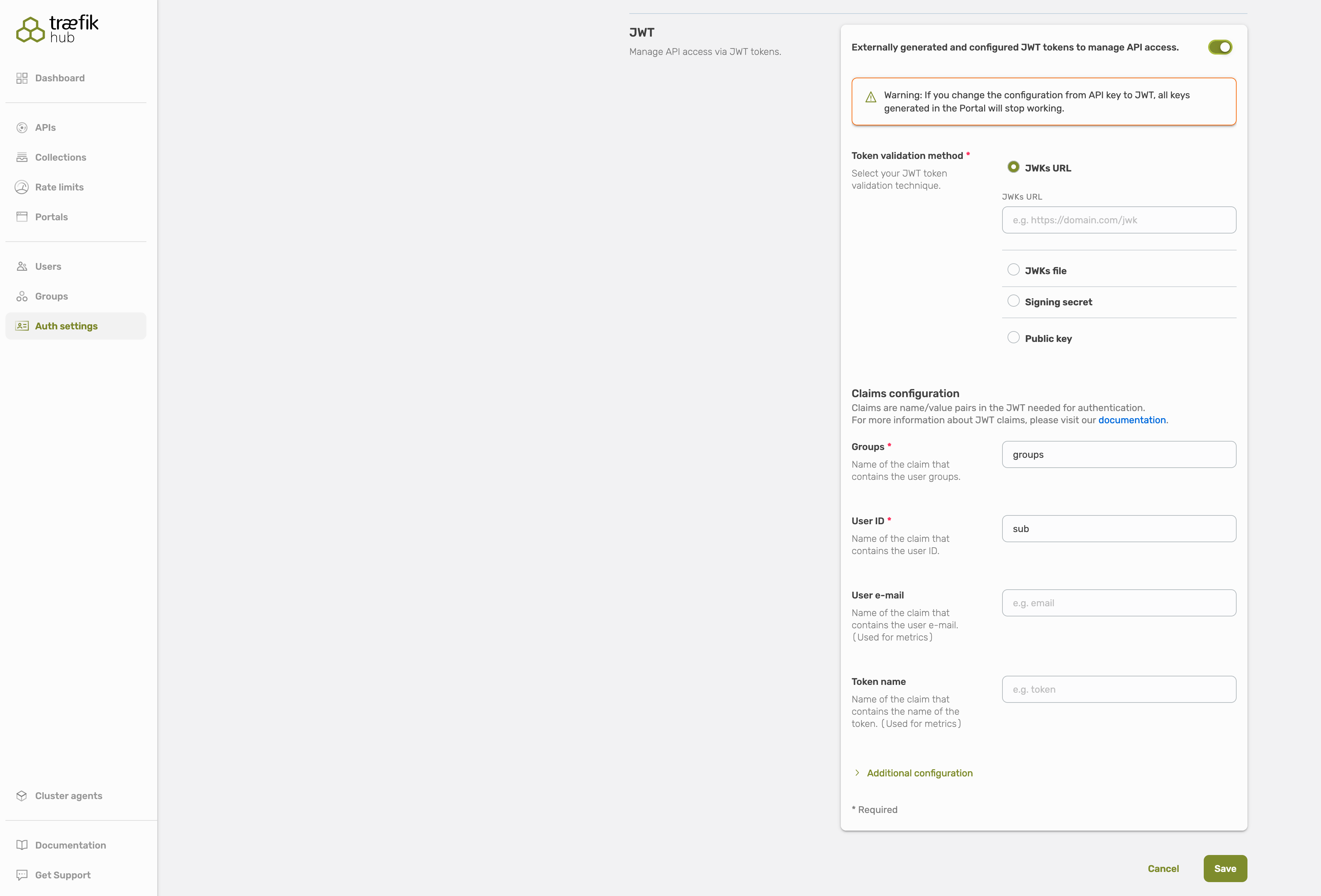Expand Additional configuration section

tap(919, 773)
